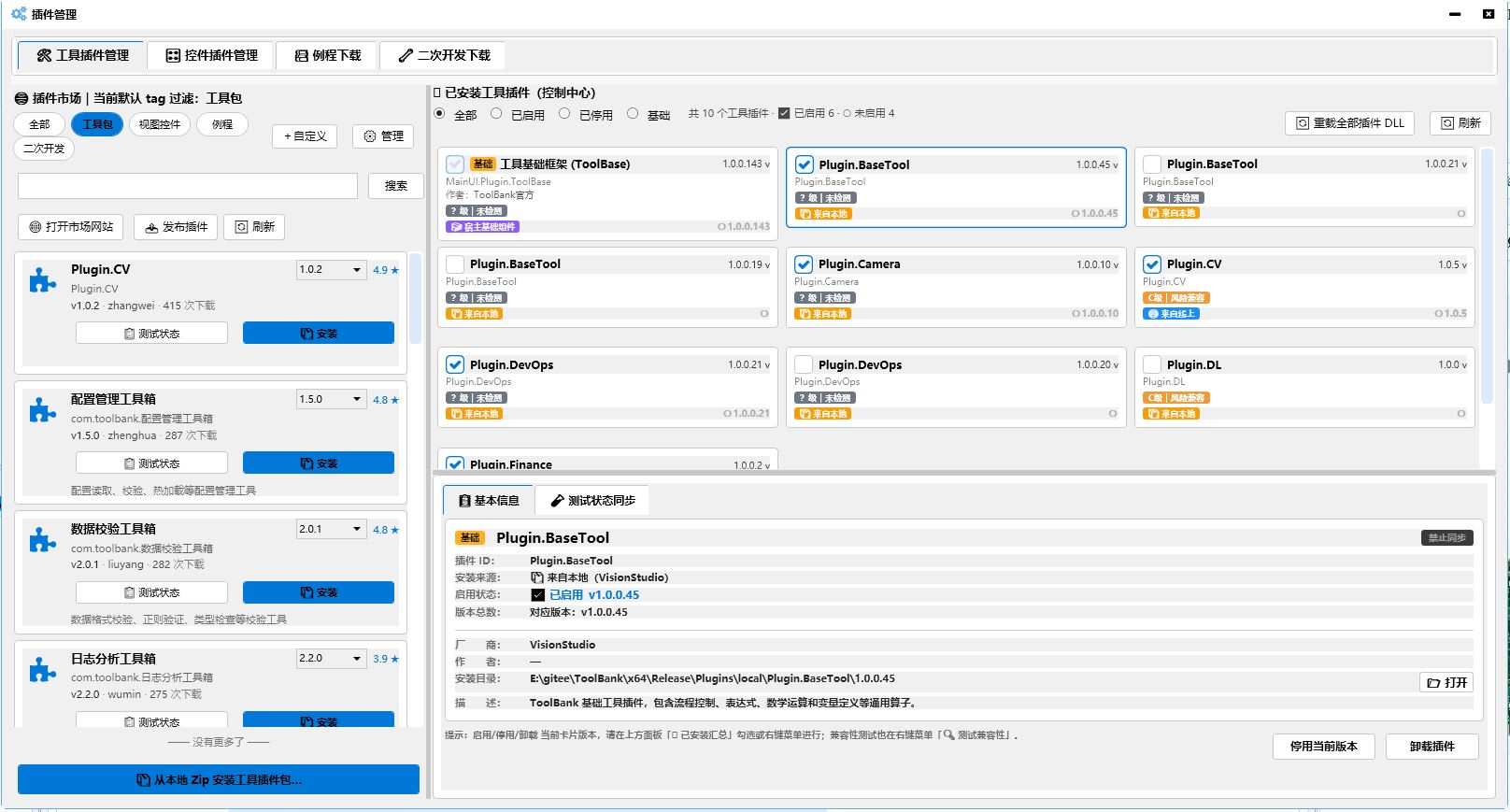Click the 4.9 star rating of Plugin.CV
Screen dimensions: 1510x812
(x=386, y=270)
